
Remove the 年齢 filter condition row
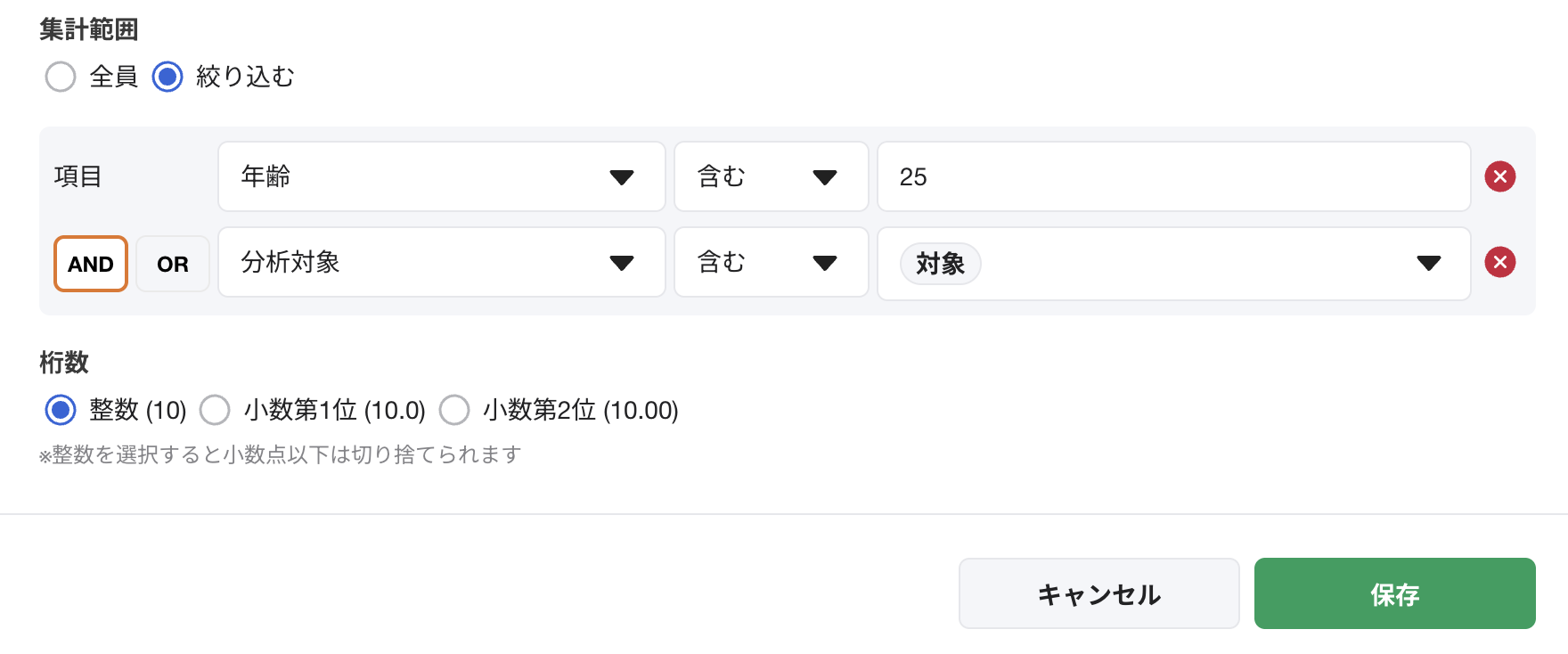click(x=1500, y=176)
